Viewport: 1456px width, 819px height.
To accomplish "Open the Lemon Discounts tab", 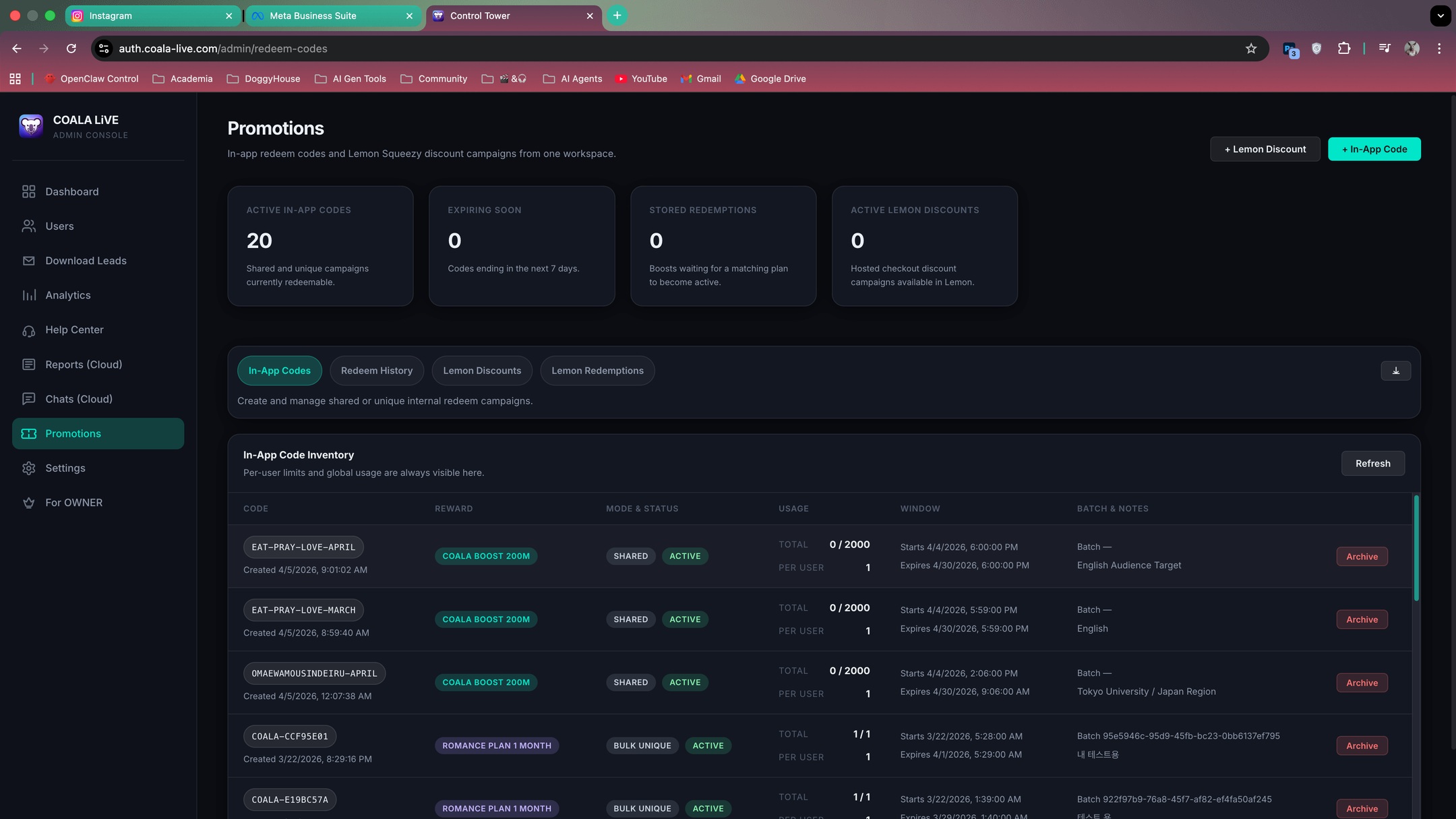I will 481,370.
